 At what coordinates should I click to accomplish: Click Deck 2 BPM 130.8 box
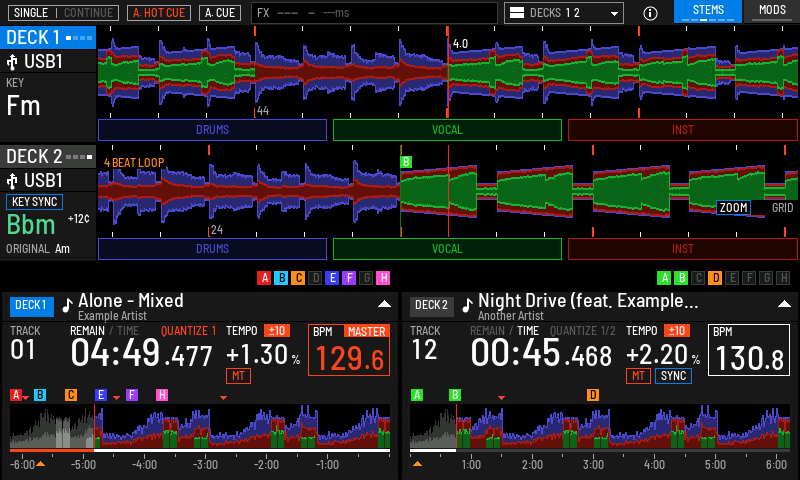(x=749, y=350)
